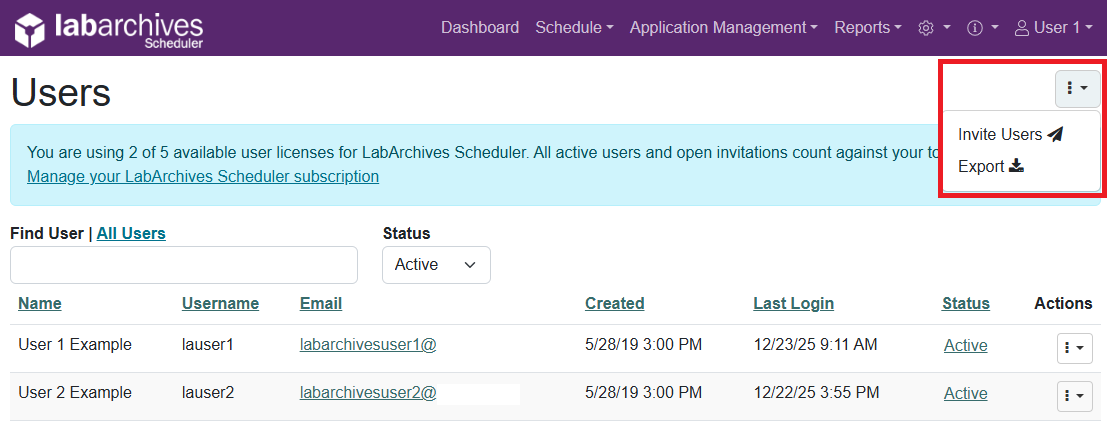Sort the table by Last Login
Image resolution: width=1107 pixels, height=439 pixels.
[x=794, y=303]
